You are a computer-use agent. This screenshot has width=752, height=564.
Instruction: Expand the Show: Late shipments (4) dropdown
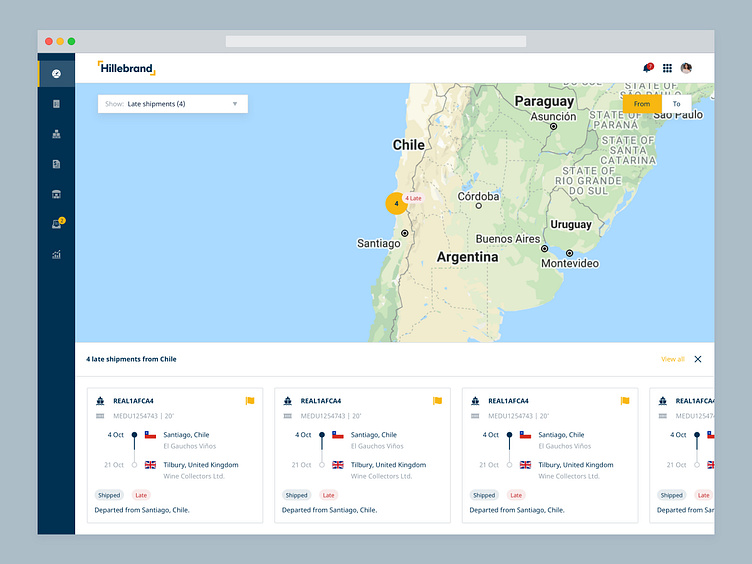pos(173,104)
